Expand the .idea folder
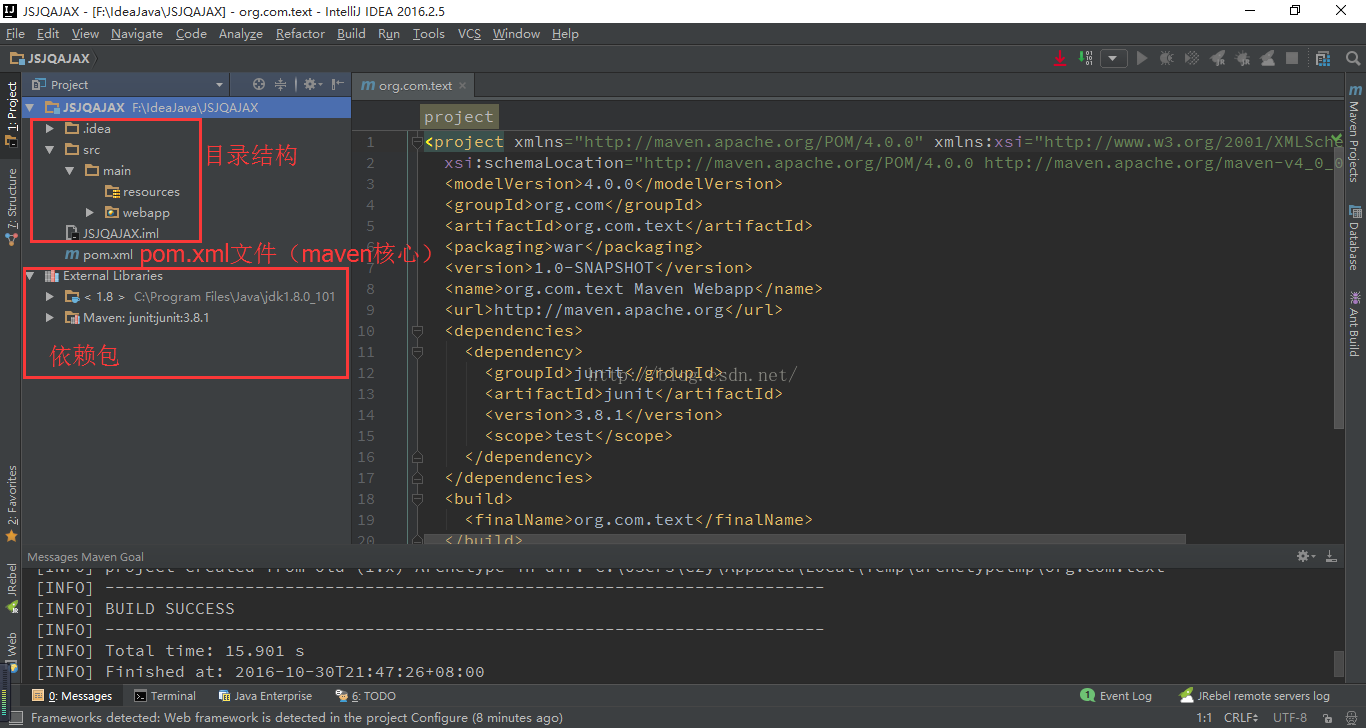The image size is (1366, 728). pyautogui.click(x=50, y=128)
